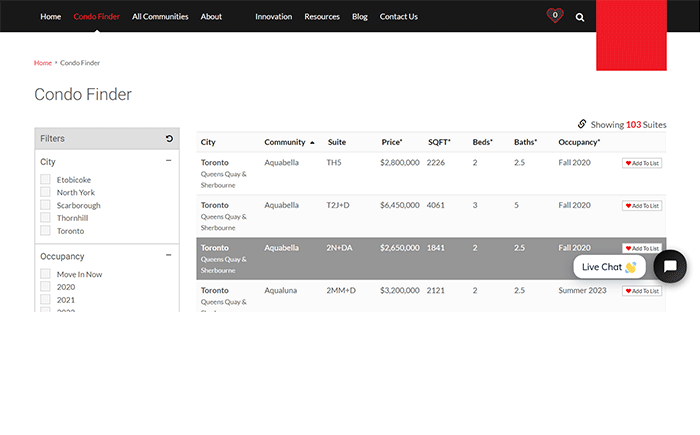Open the All Communities menu item
This screenshot has width=700, height=435.
coord(160,17)
